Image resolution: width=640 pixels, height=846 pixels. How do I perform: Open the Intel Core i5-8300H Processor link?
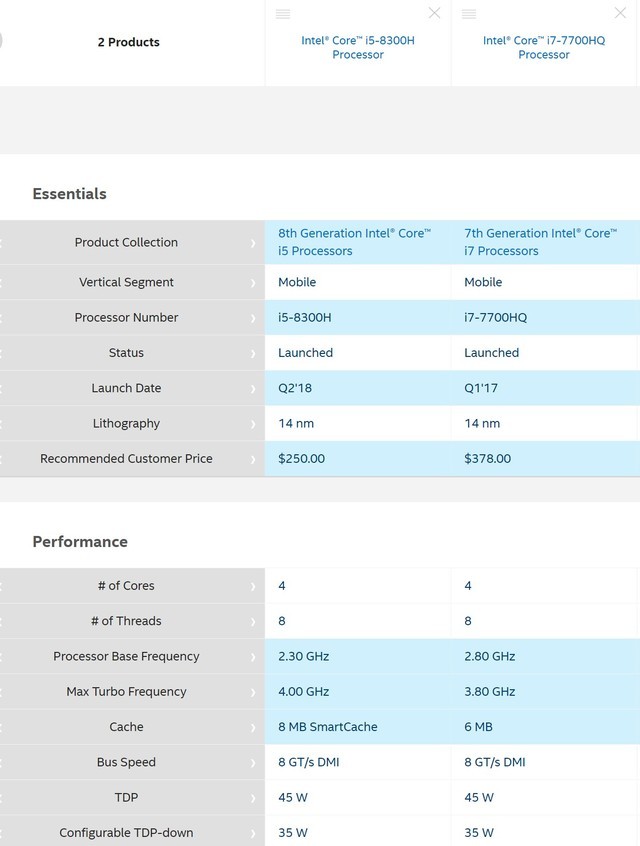point(357,48)
